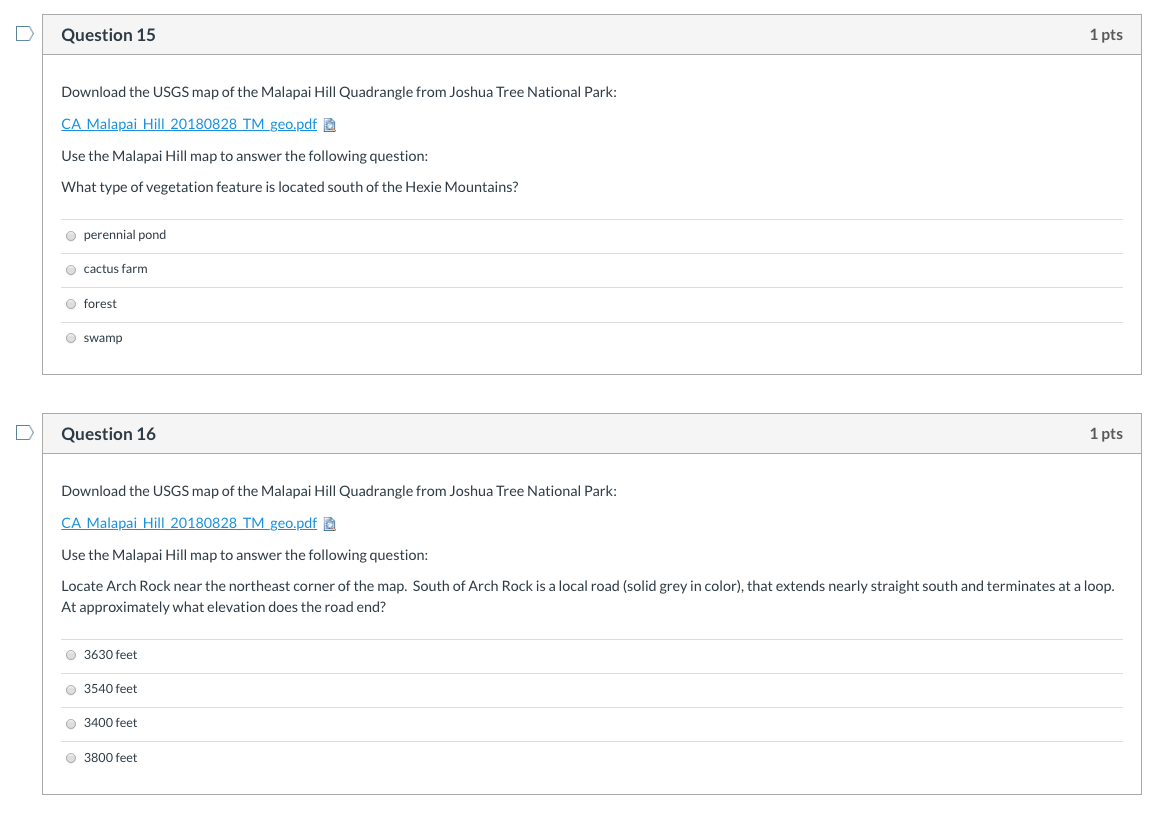Click "Use the Malapai Hill map" text in Question 15

[245, 156]
